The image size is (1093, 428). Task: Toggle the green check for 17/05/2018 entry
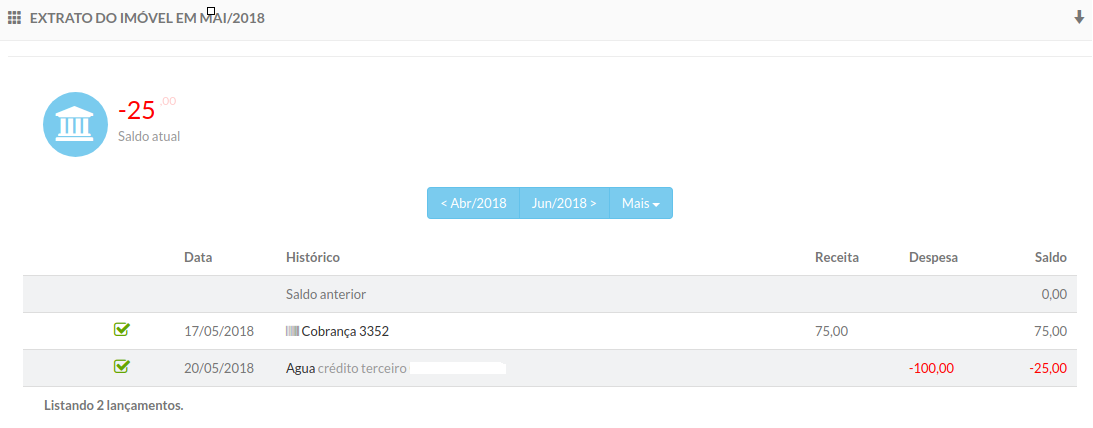pyautogui.click(x=122, y=329)
